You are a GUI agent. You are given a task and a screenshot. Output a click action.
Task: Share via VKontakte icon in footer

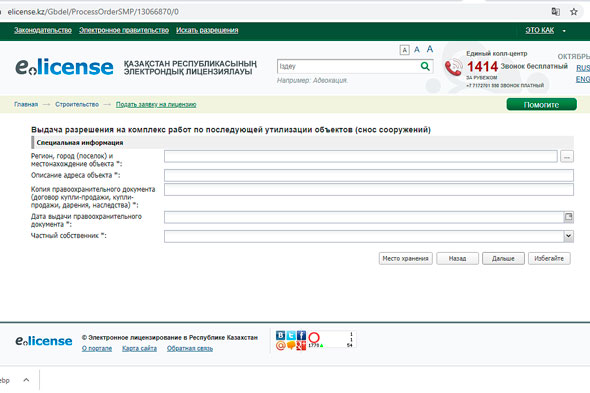[280, 335]
